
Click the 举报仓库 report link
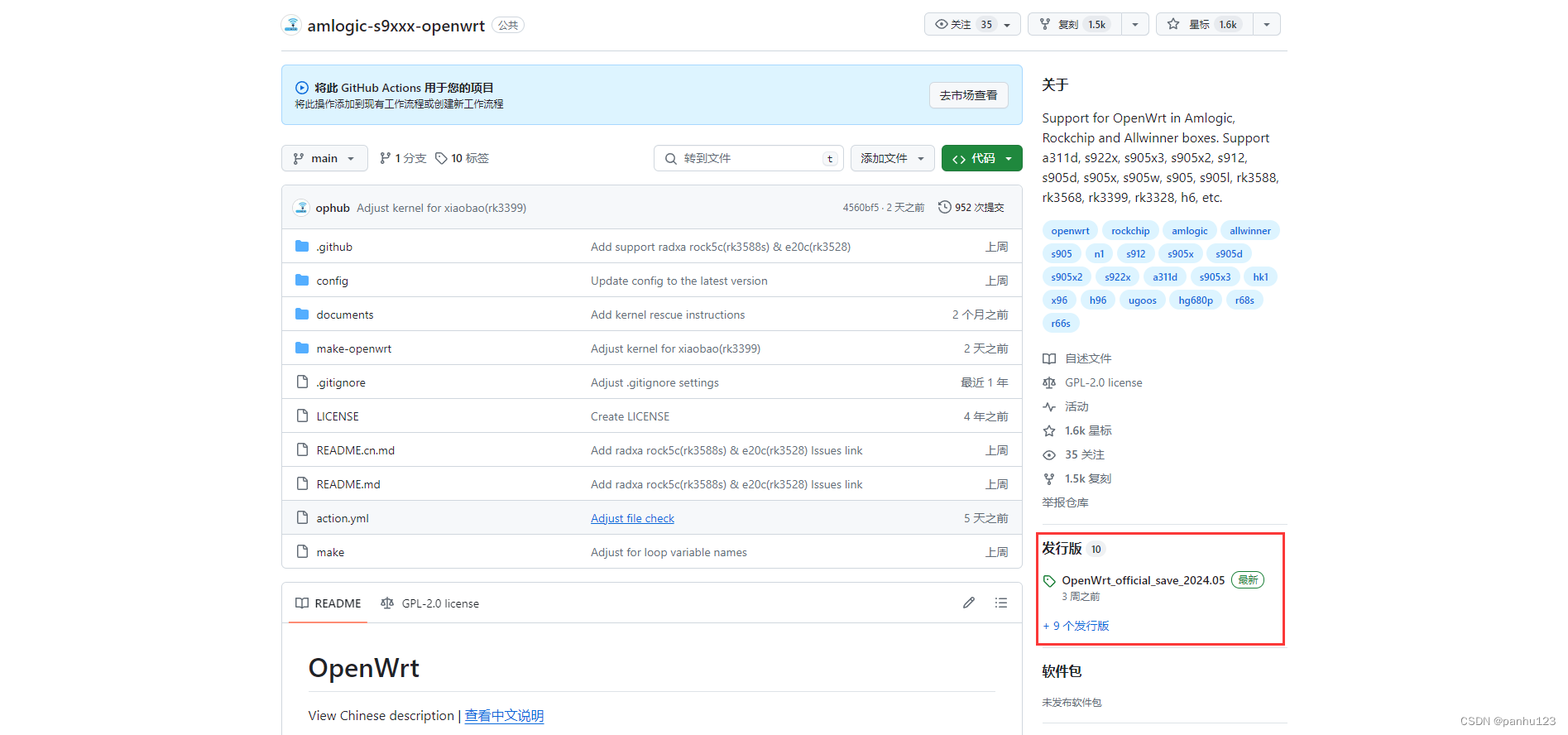click(x=1065, y=502)
